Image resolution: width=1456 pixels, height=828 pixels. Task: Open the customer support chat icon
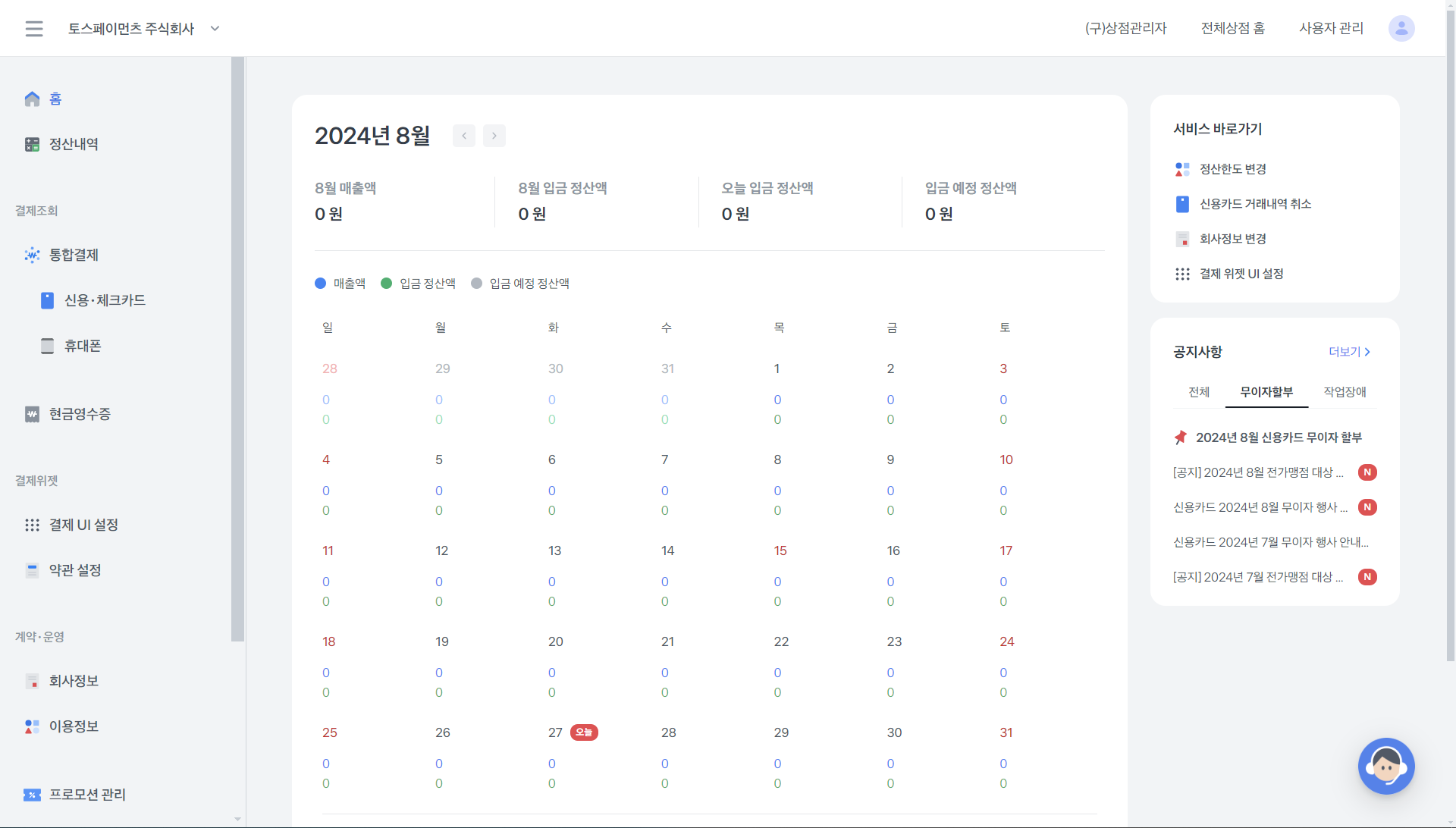[x=1385, y=766]
